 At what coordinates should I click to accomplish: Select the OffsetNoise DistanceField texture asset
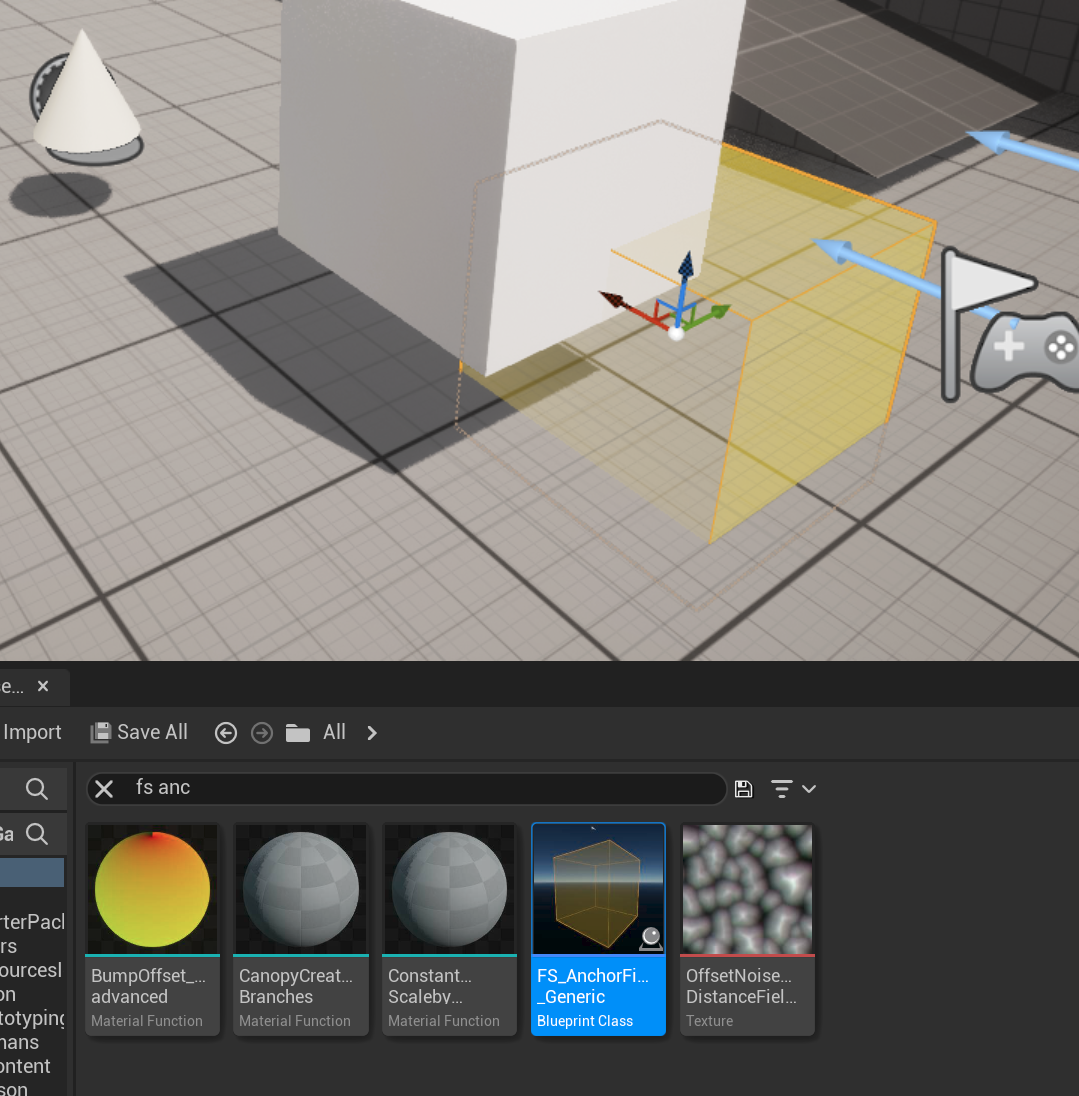(x=747, y=928)
